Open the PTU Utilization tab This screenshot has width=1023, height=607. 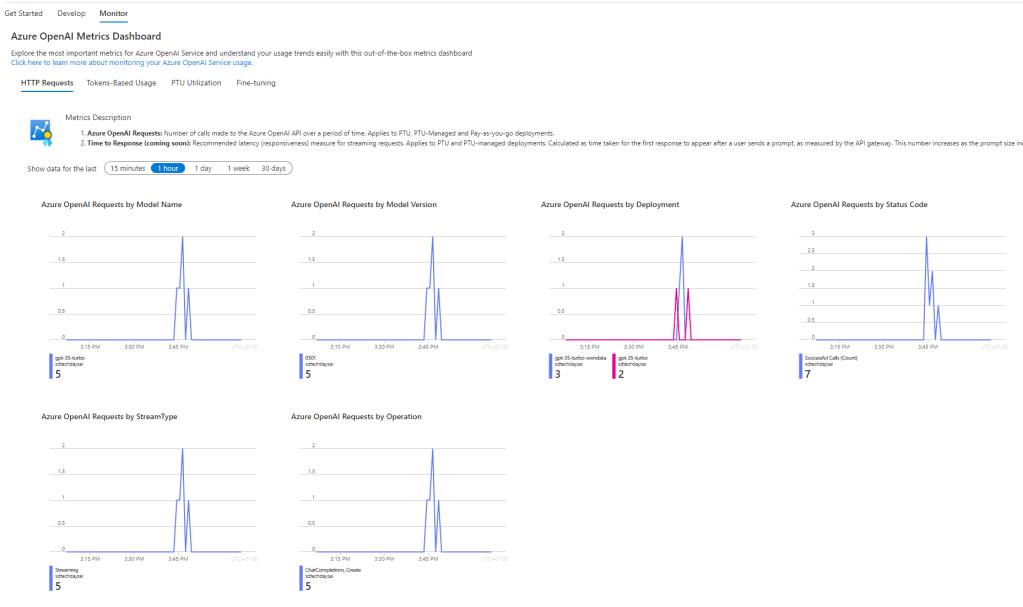click(195, 83)
